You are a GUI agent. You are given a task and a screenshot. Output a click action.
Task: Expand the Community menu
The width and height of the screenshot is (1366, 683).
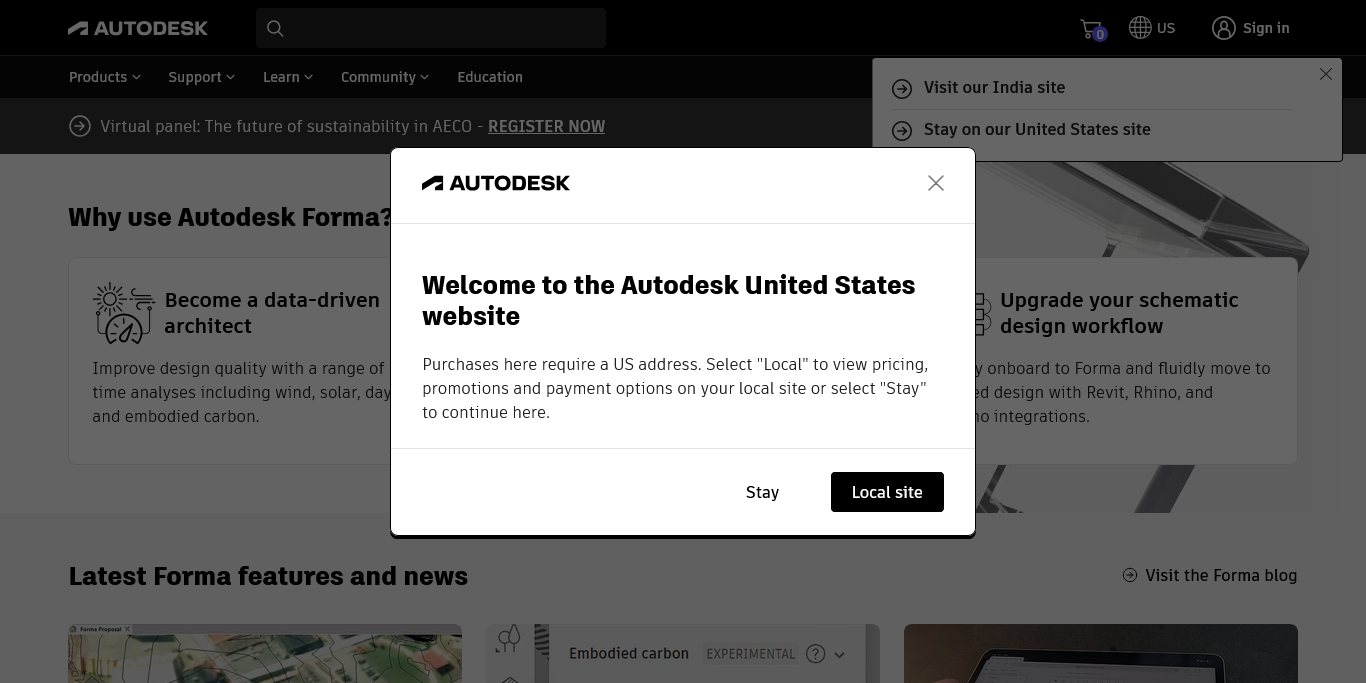(385, 77)
